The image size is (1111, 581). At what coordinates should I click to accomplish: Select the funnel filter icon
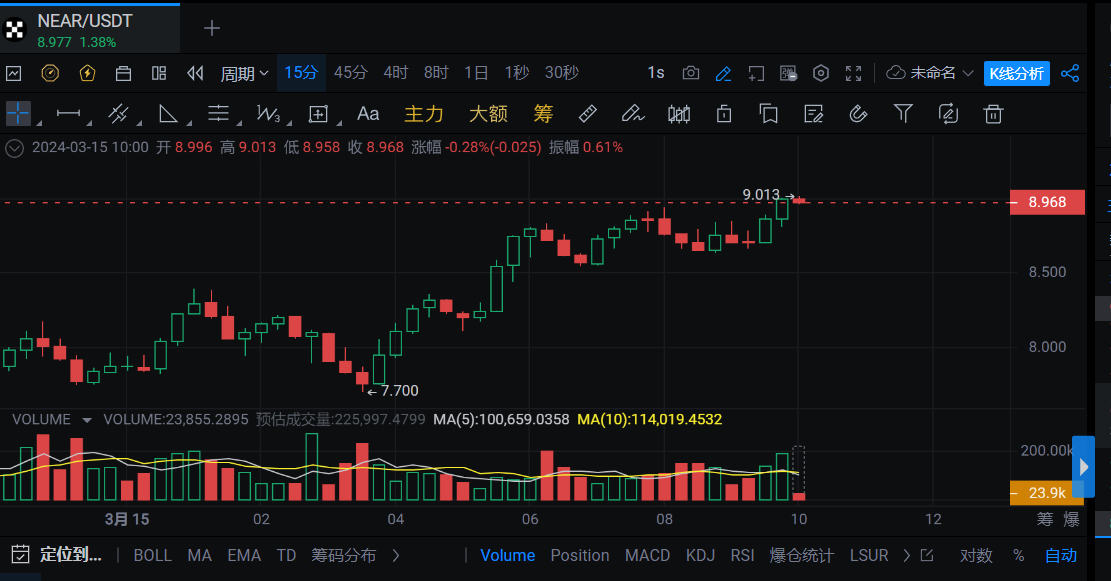click(x=904, y=114)
